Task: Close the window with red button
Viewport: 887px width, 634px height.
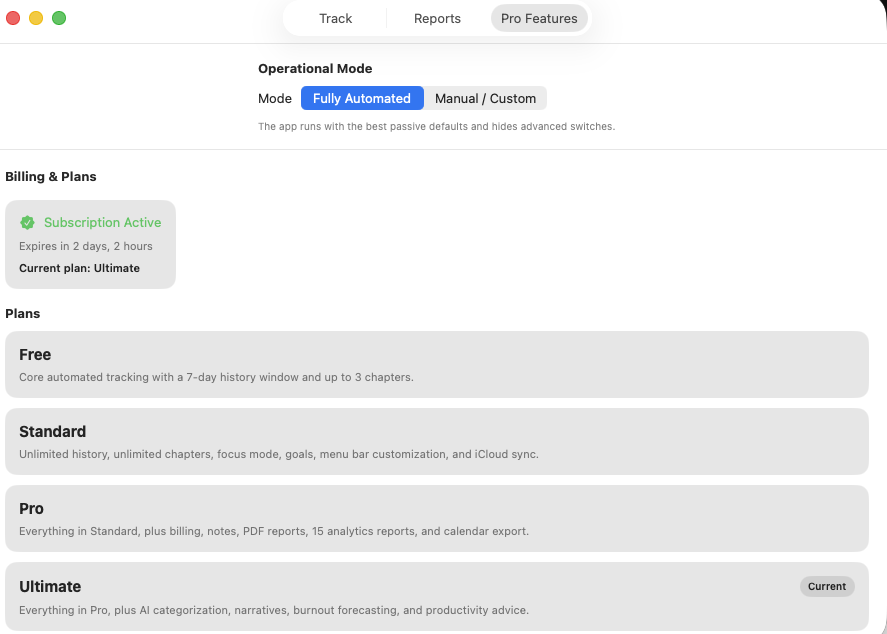Action: point(13,18)
